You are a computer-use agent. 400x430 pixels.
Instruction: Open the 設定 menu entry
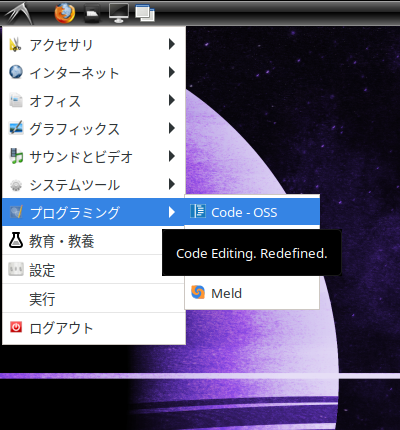pos(94,270)
